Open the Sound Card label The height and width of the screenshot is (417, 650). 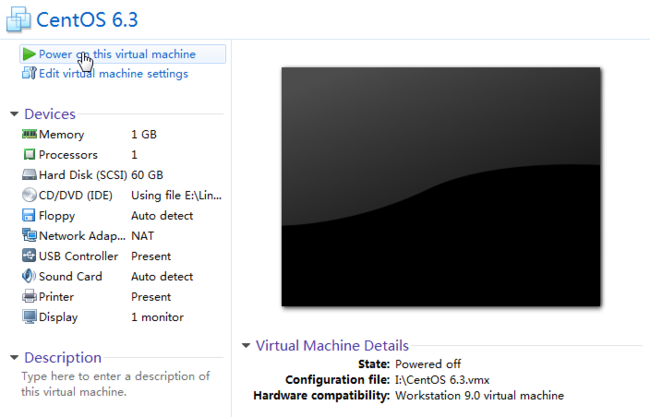coord(70,276)
